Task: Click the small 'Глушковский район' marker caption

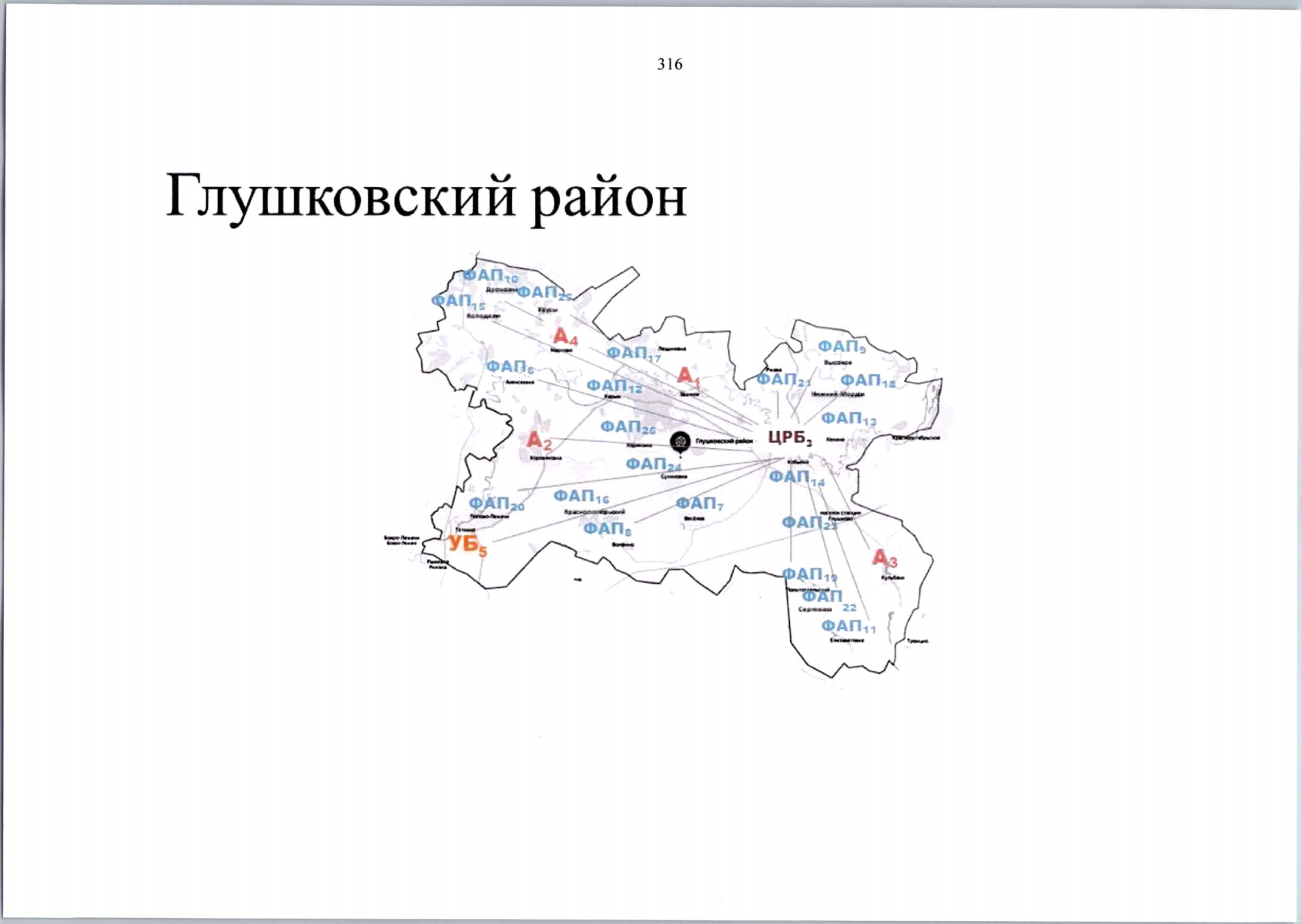Action: click(724, 441)
